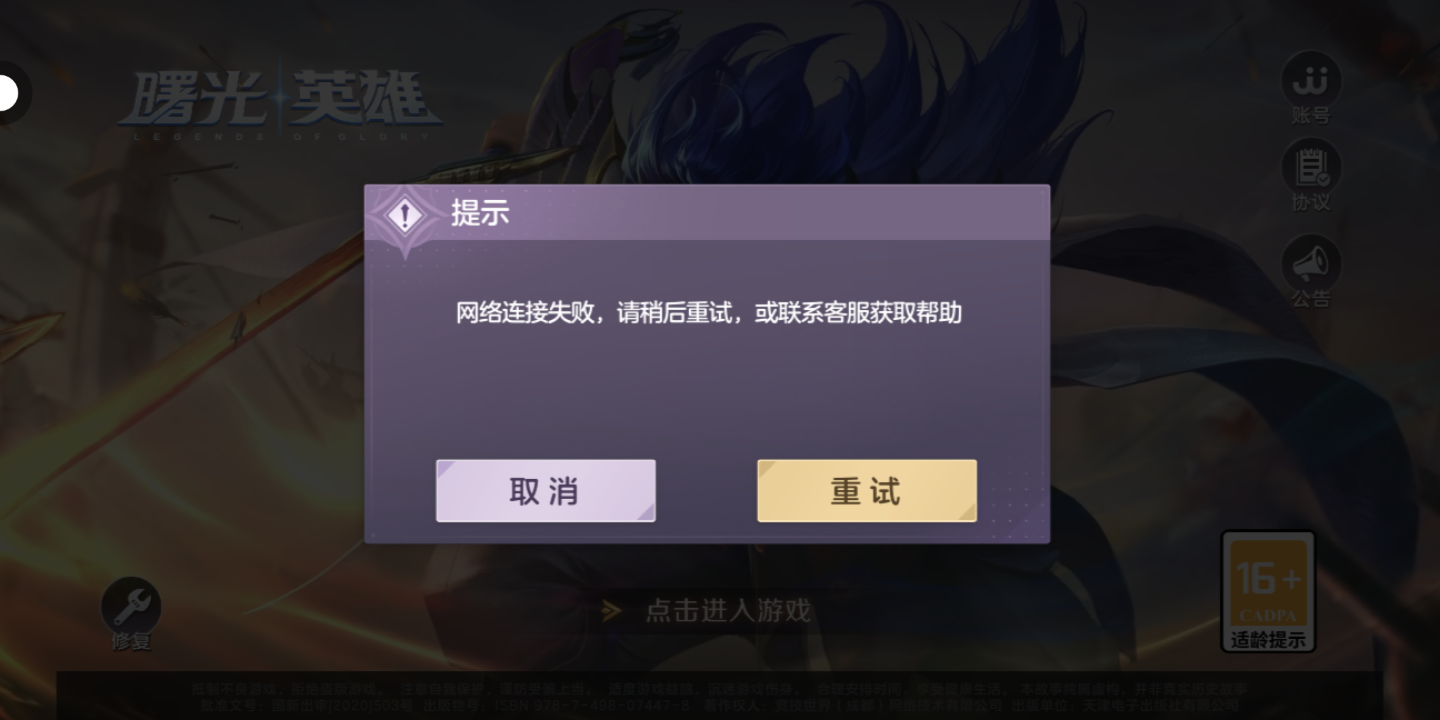Screen dimensions: 1440x720
Task: Retry the connection with 重试 button
Action: (867, 491)
